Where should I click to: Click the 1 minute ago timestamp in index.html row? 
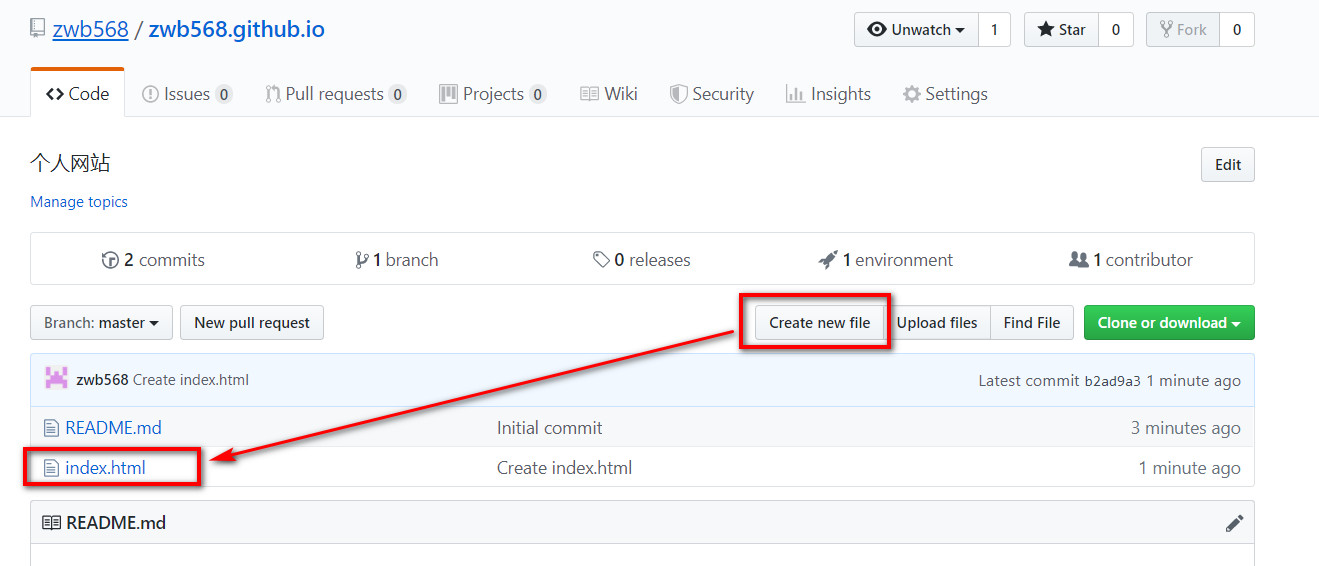1189,468
